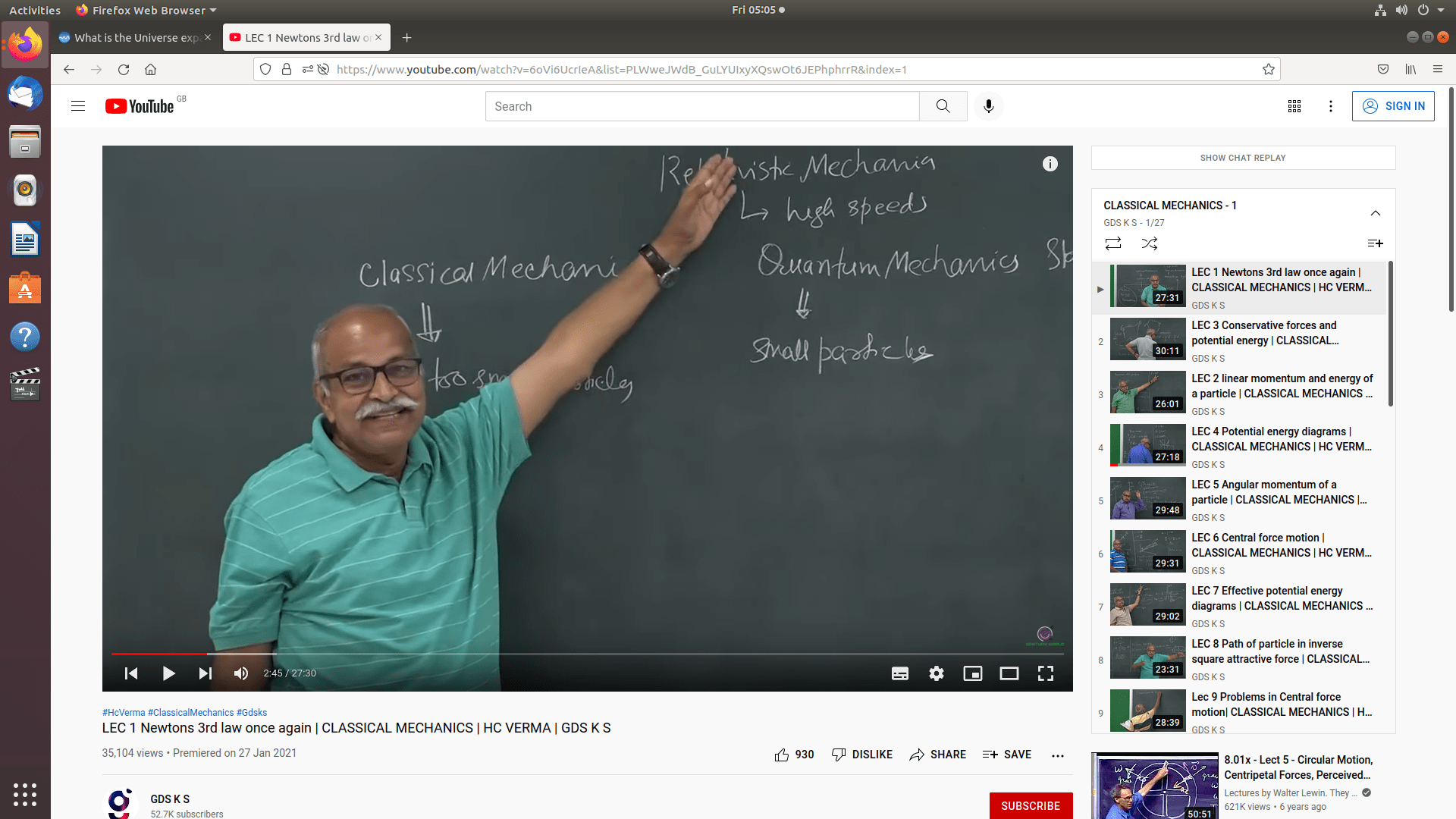
Task: Open Firefox application menu
Action: 1438,70
